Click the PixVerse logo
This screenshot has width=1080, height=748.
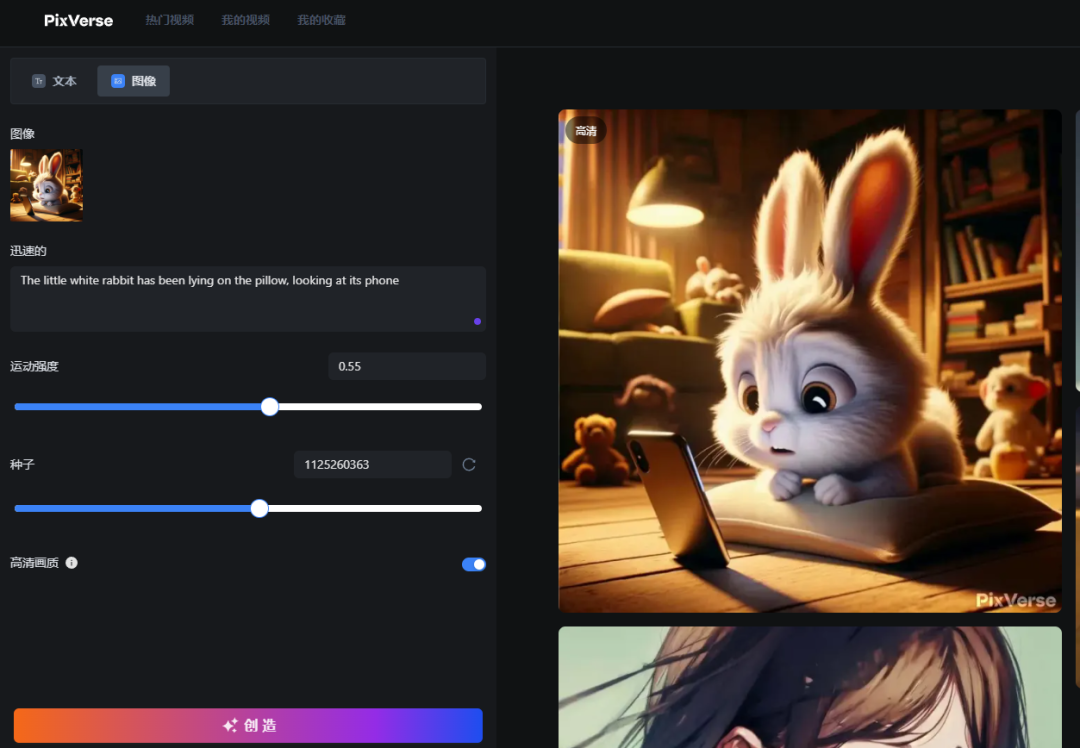[77, 20]
